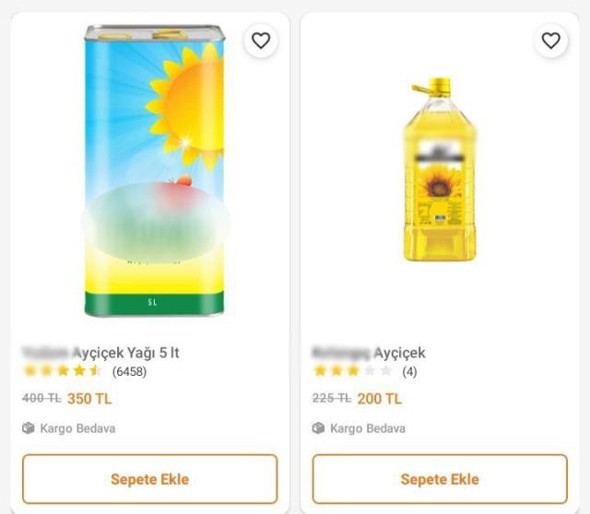View the 4.5 star rating of first product
The image size is (590, 514).
(62, 371)
